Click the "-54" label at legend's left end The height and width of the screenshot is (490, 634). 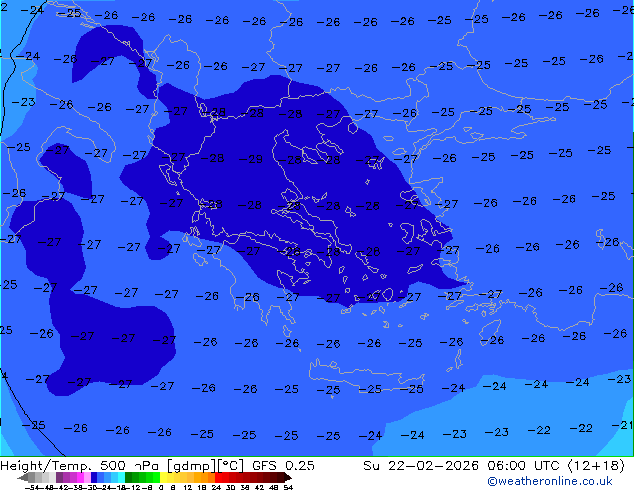(x=32, y=487)
